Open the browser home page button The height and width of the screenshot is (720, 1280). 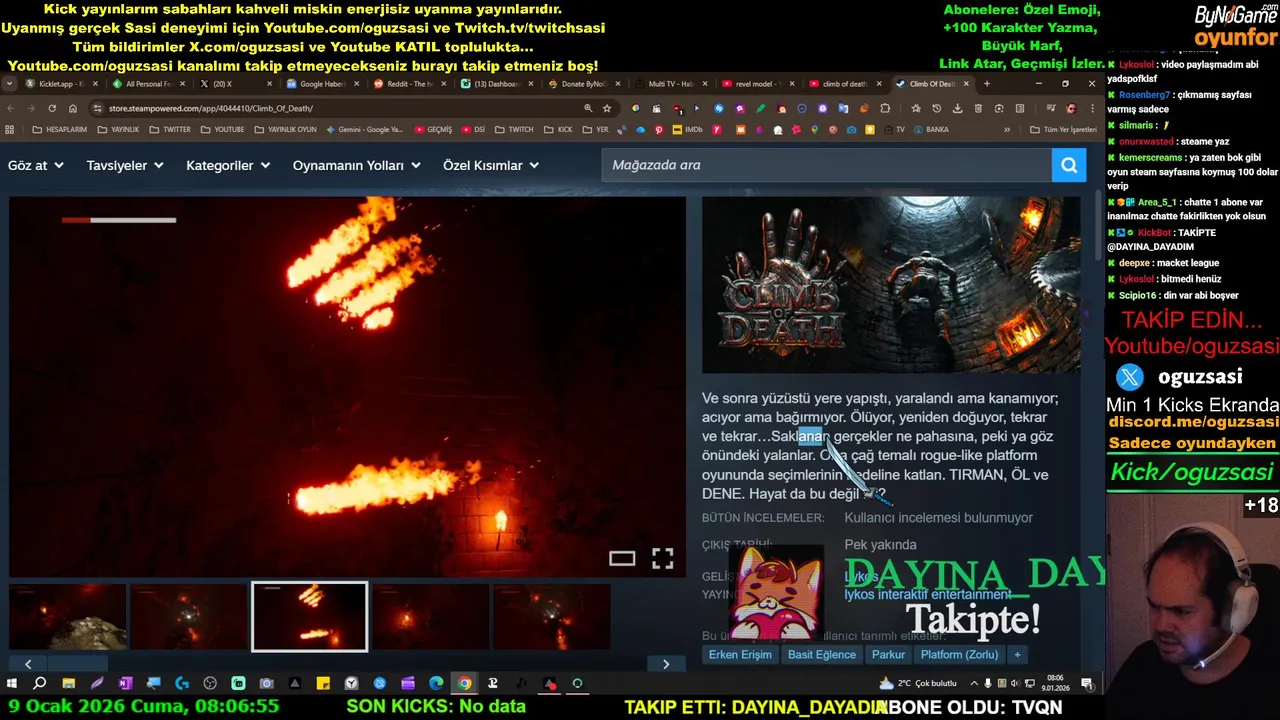pyautogui.click(x=73, y=108)
